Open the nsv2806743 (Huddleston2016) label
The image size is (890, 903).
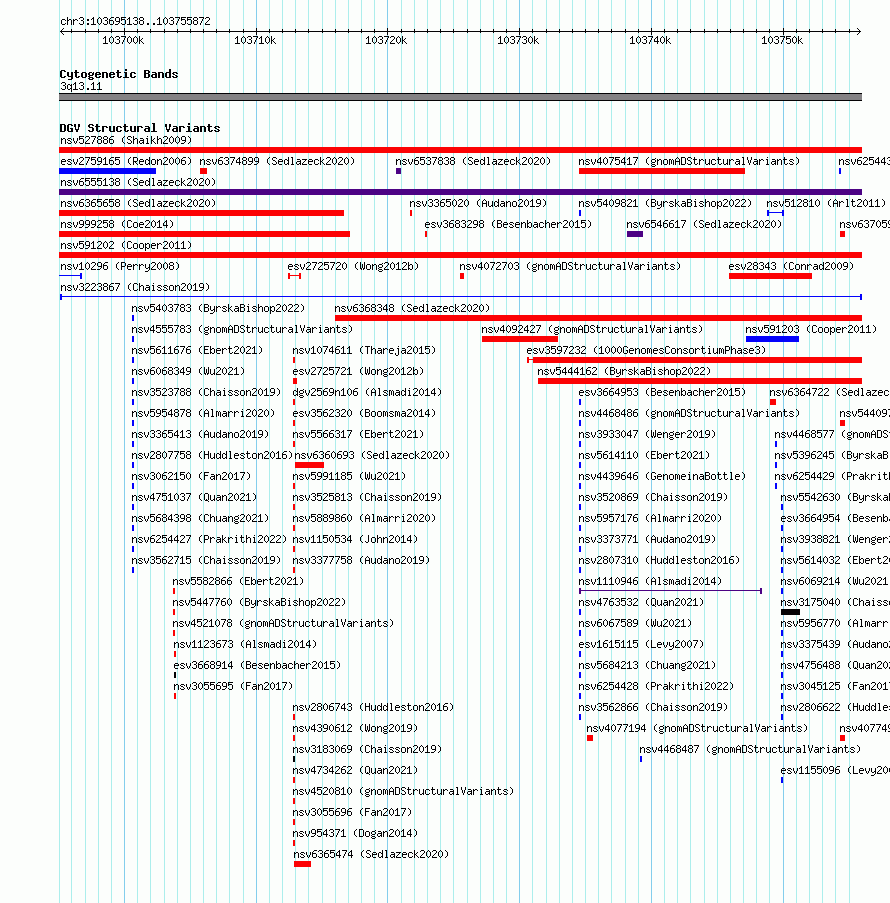click(373, 707)
